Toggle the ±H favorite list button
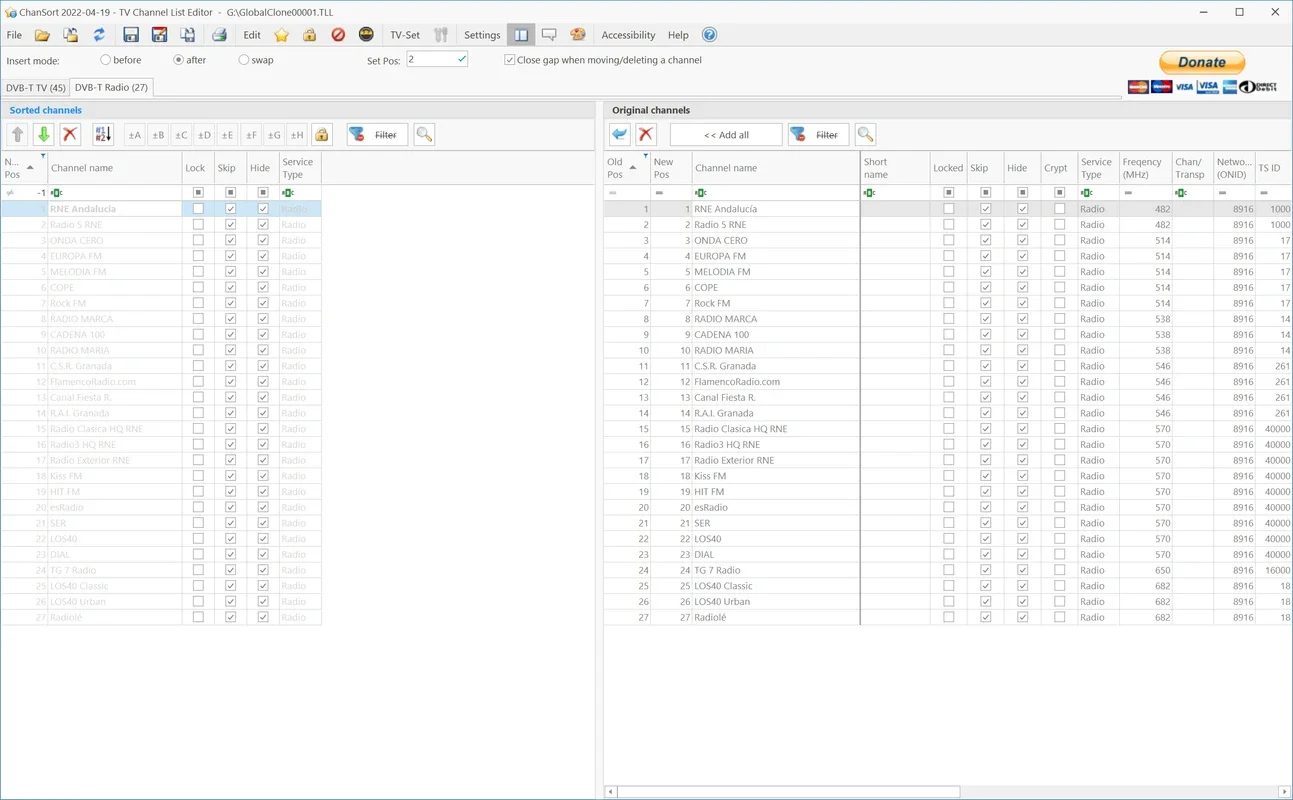 click(x=297, y=134)
